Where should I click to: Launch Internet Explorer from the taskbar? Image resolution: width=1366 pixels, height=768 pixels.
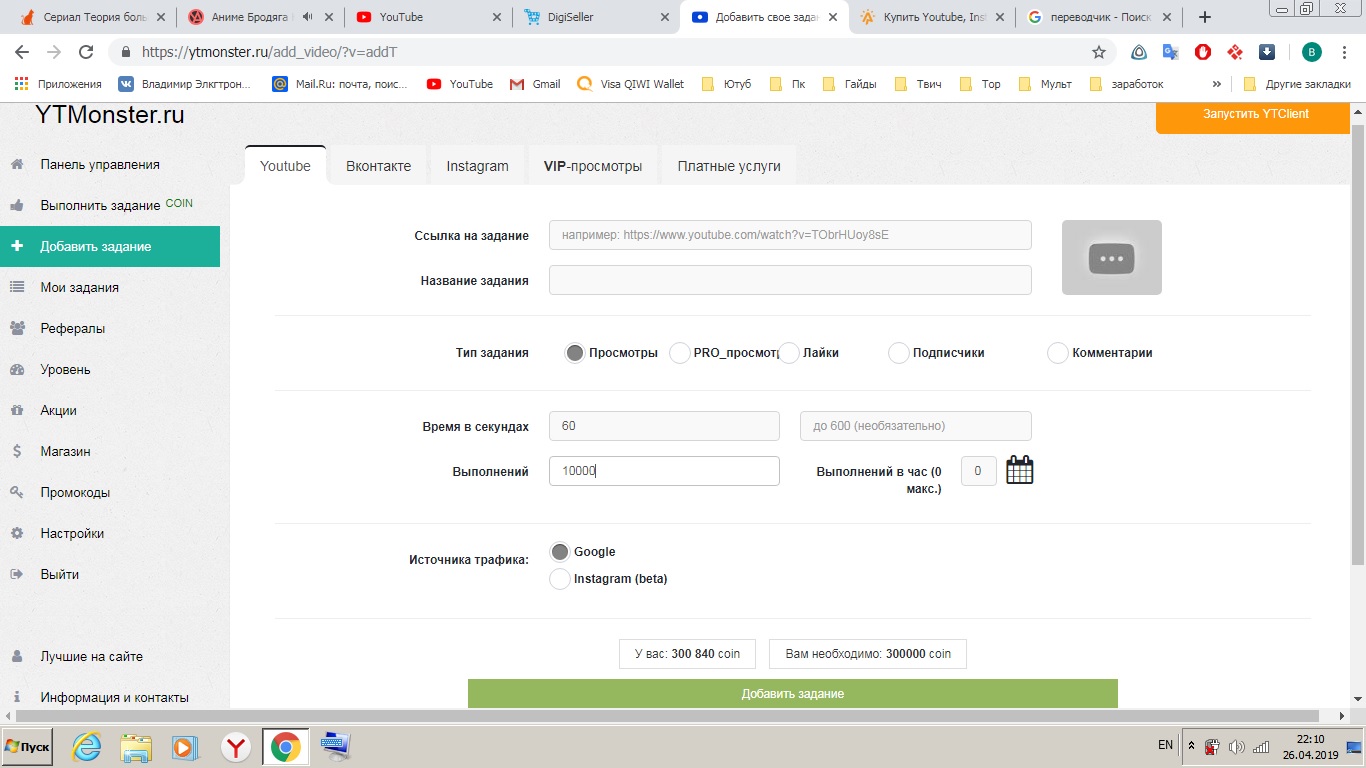click(87, 746)
